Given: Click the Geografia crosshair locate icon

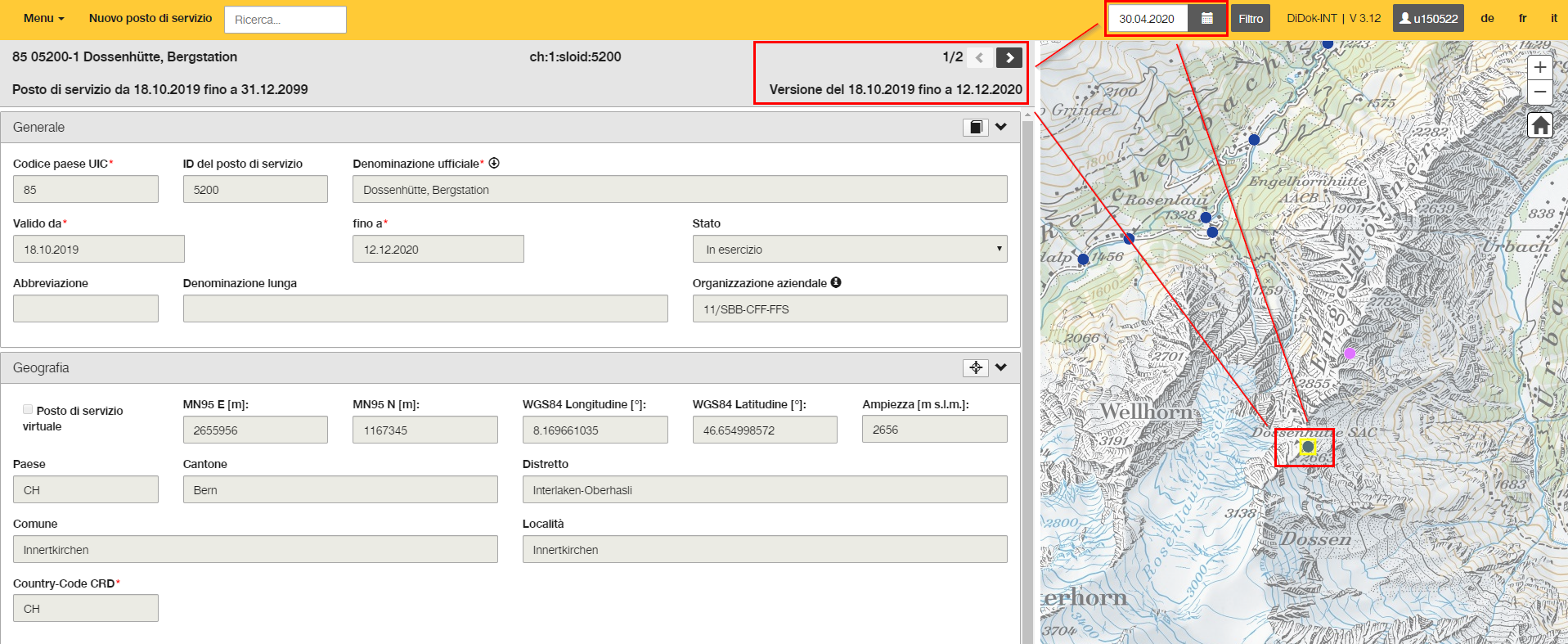Looking at the screenshot, I should point(976,367).
